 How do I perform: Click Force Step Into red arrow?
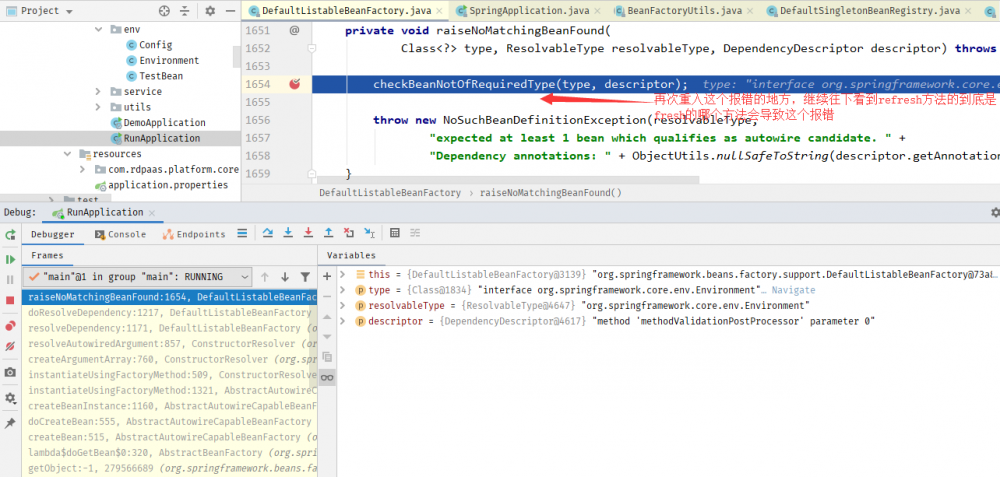(308, 233)
